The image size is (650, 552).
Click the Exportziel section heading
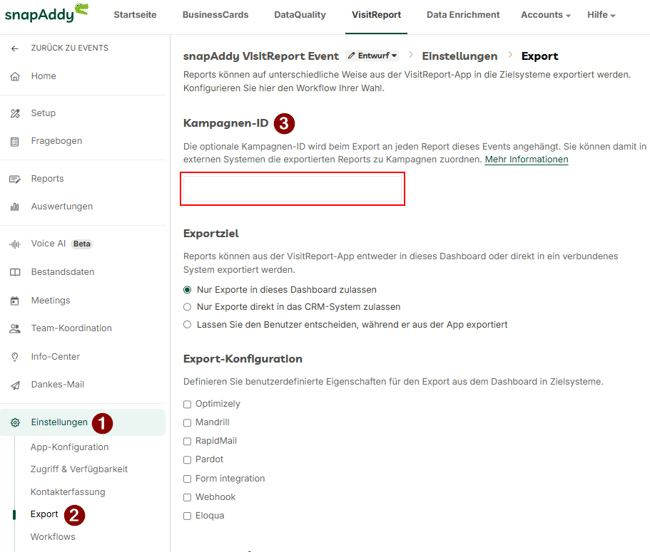[x=211, y=234]
